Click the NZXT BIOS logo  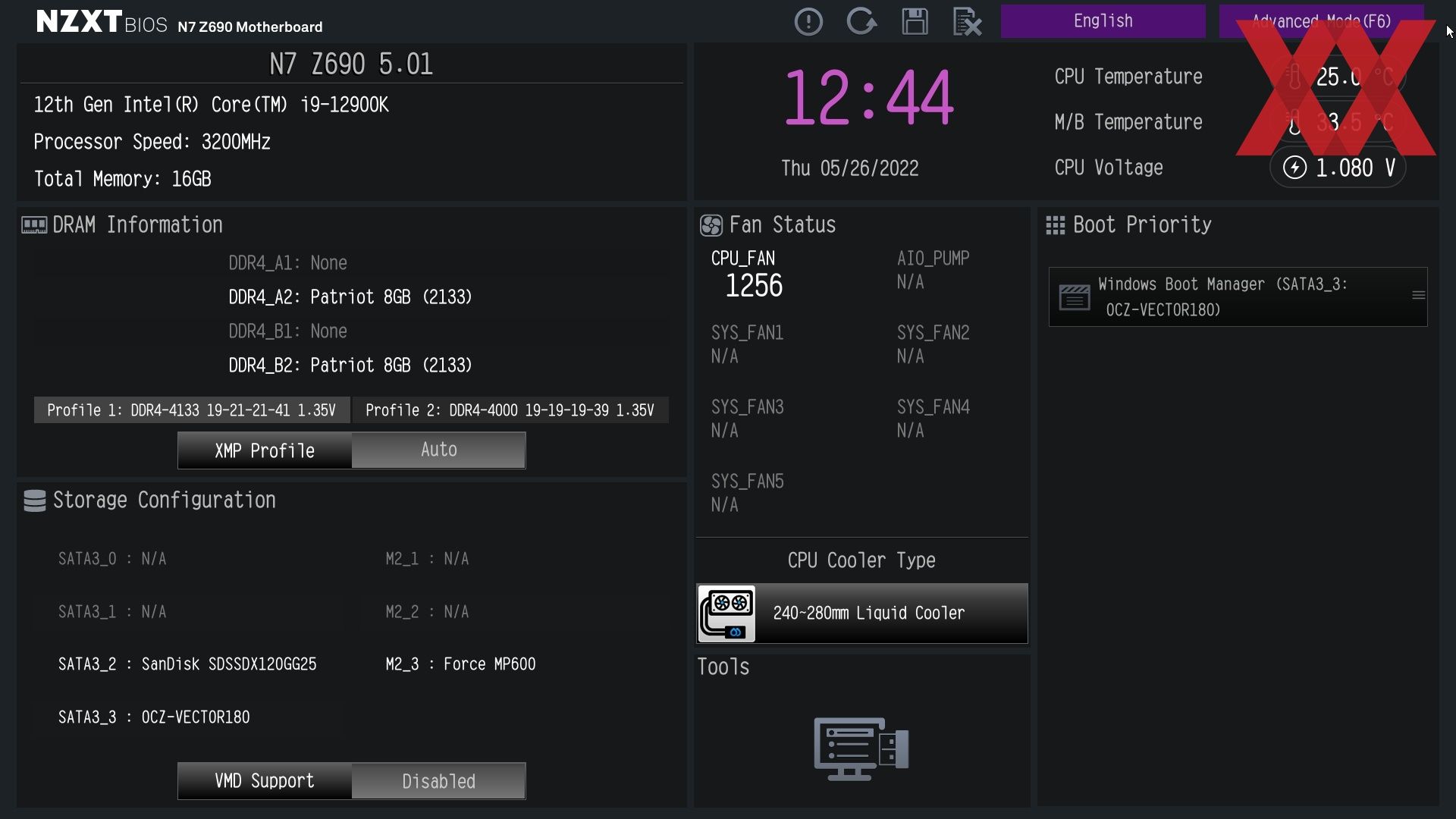[x=102, y=21]
